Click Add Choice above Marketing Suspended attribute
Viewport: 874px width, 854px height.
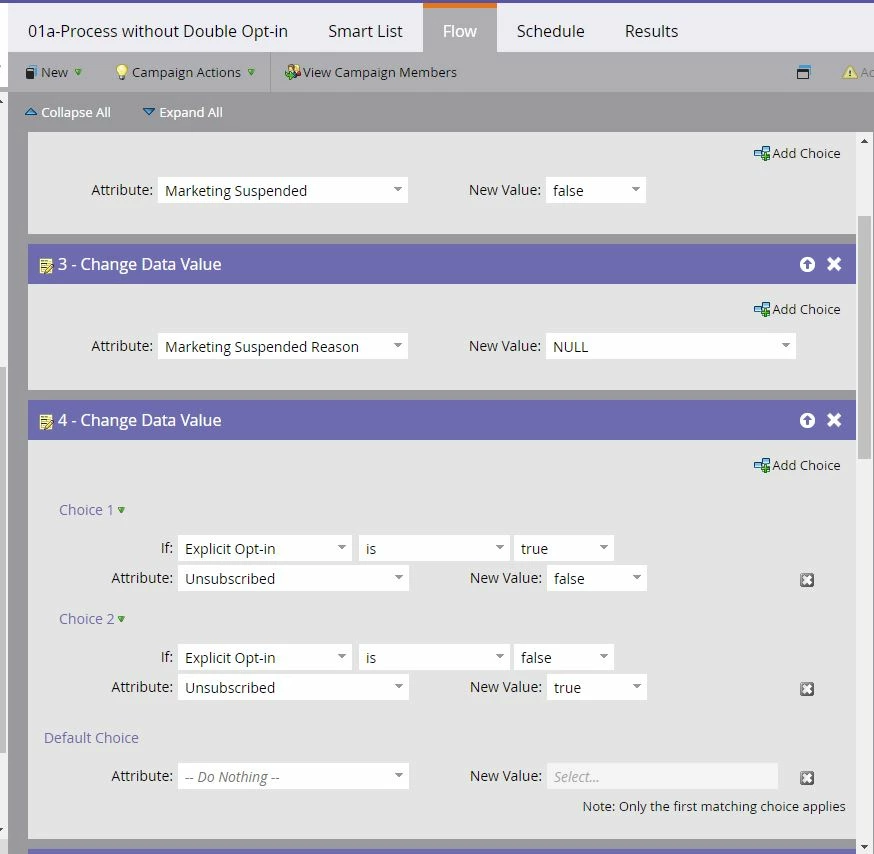pyautogui.click(x=797, y=153)
